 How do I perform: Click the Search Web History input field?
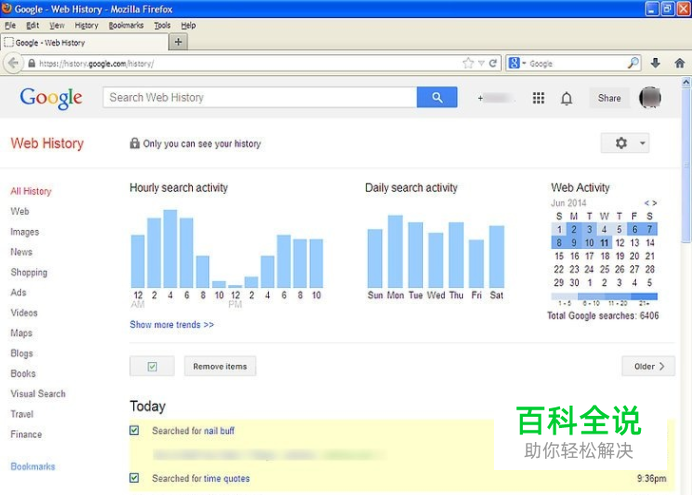coord(260,97)
